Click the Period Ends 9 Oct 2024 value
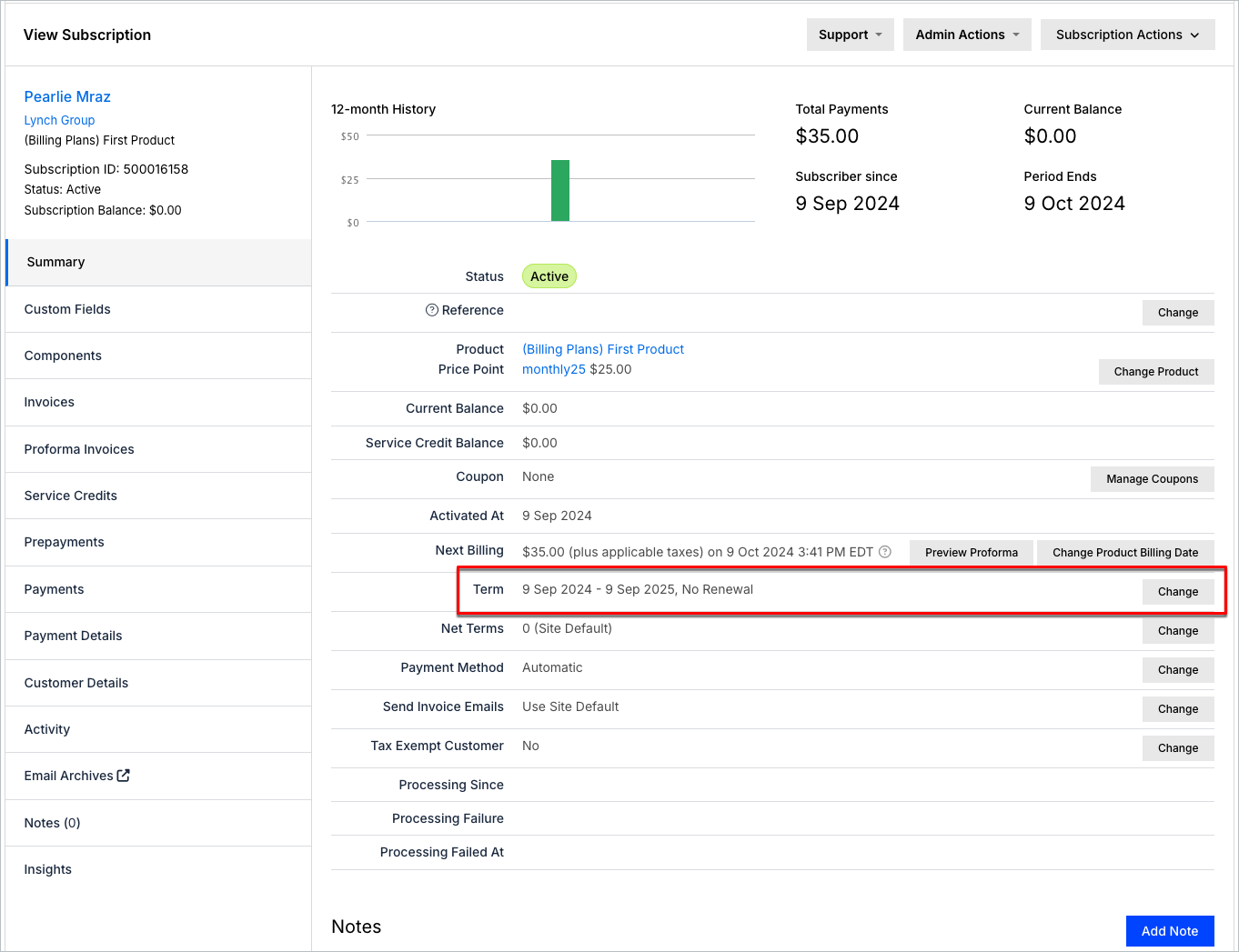The width and height of the screenshot is (1239, 952). (1074, 204)
